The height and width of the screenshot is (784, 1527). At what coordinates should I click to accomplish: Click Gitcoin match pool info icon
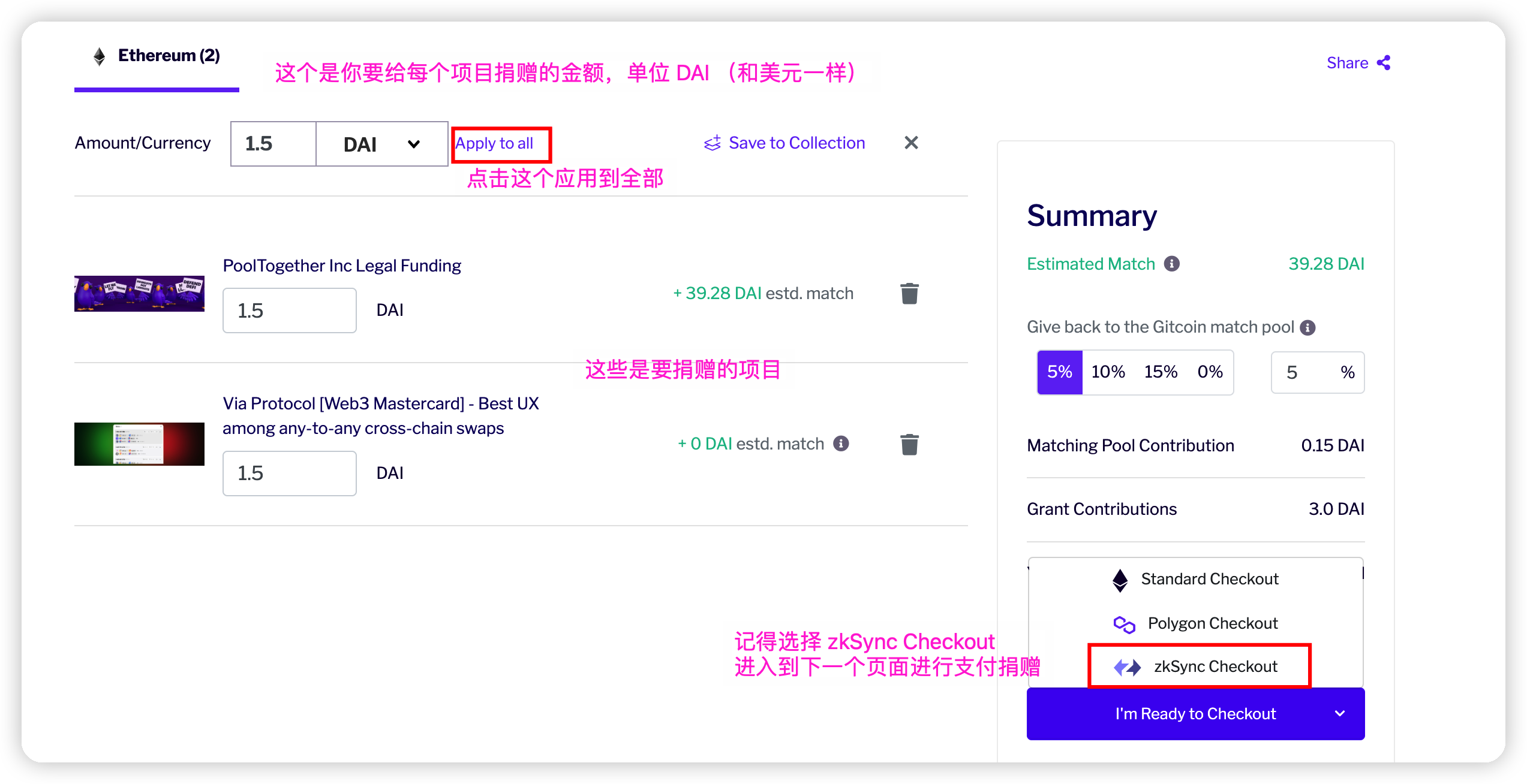tap(1307, 327)
